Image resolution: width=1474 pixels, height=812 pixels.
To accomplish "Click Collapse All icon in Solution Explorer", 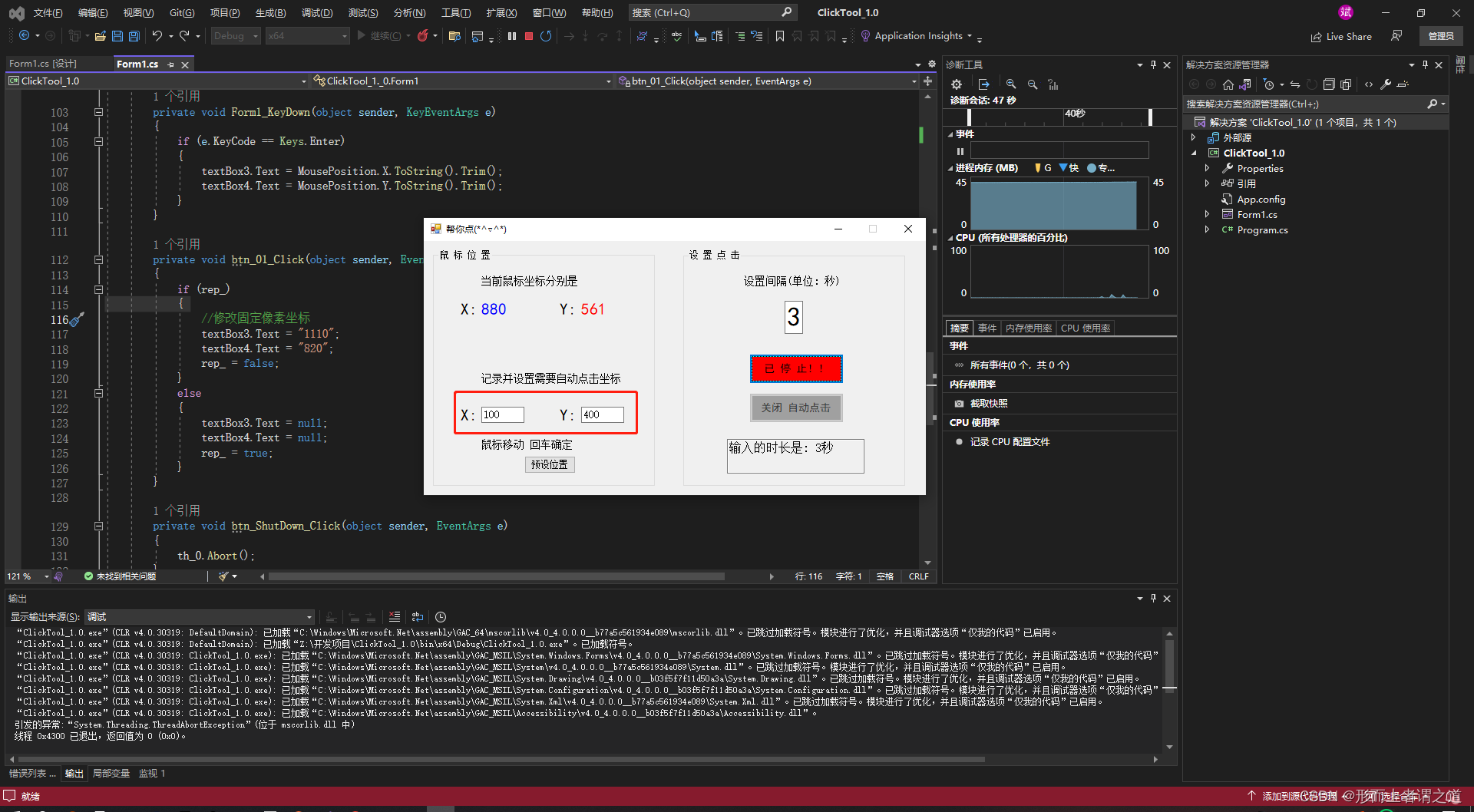I will 1329,84.
